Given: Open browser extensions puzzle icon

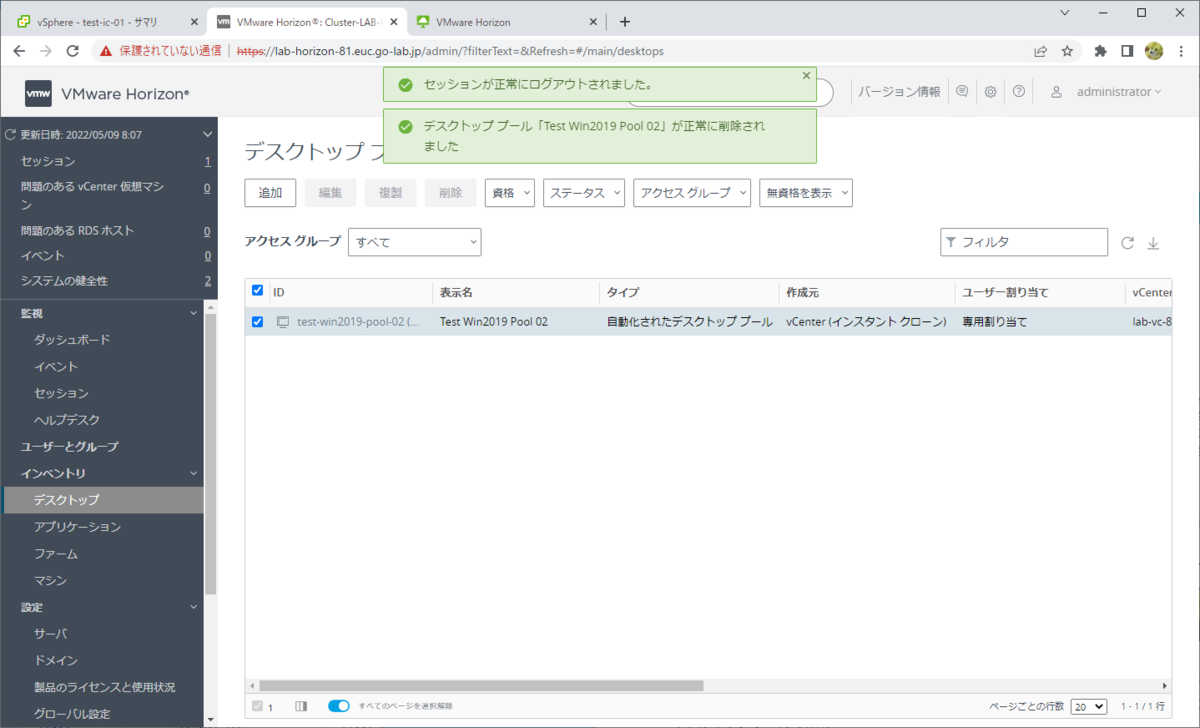Looking at the screenshot, I should click(1101, 51).
